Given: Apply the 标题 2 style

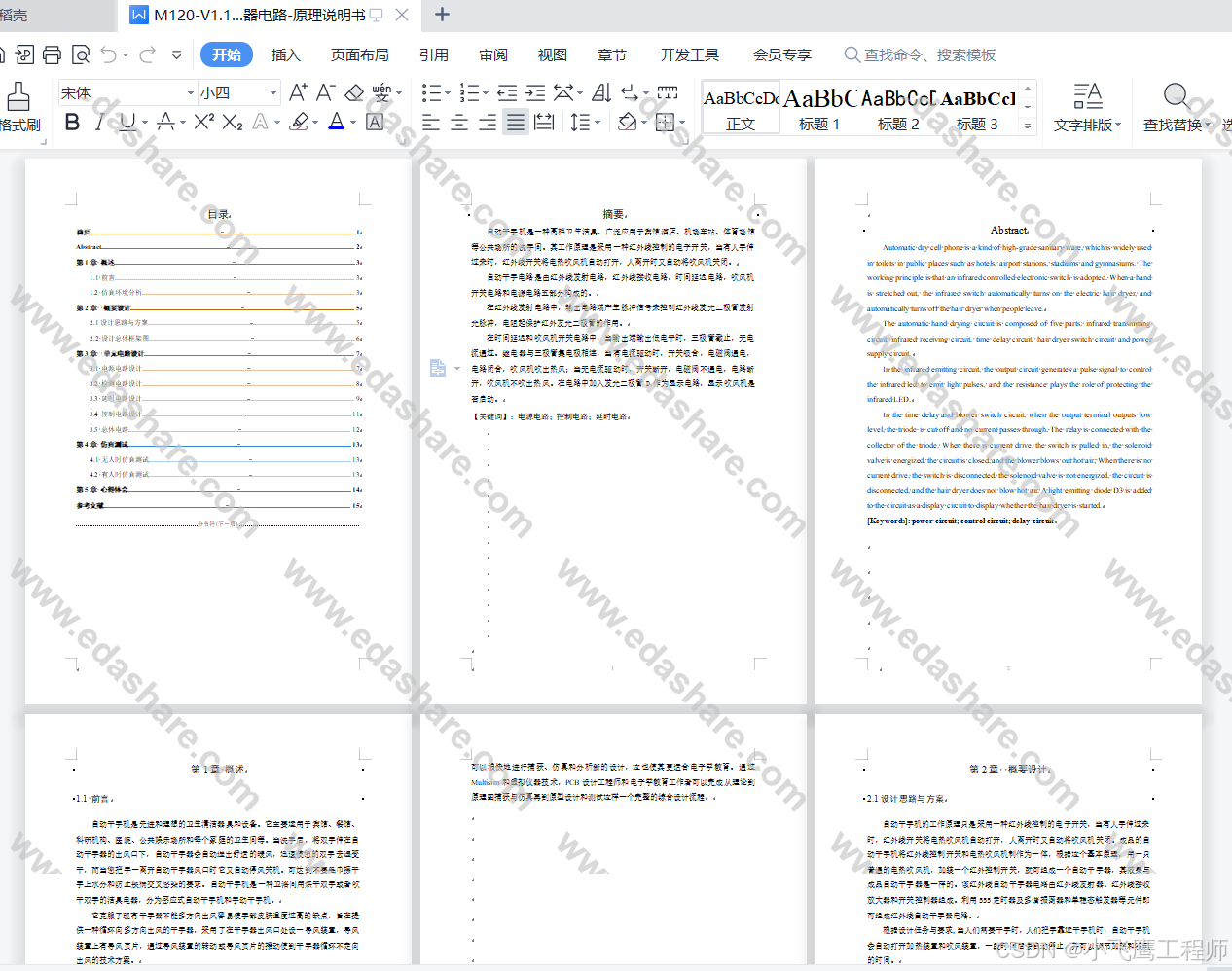Looking at the screenshot, I should 898,108.
